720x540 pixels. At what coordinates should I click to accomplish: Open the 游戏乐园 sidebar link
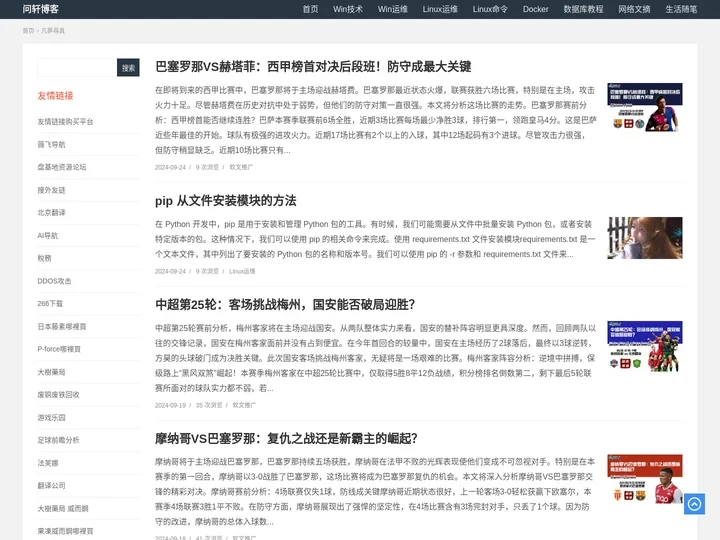point(51,417)
